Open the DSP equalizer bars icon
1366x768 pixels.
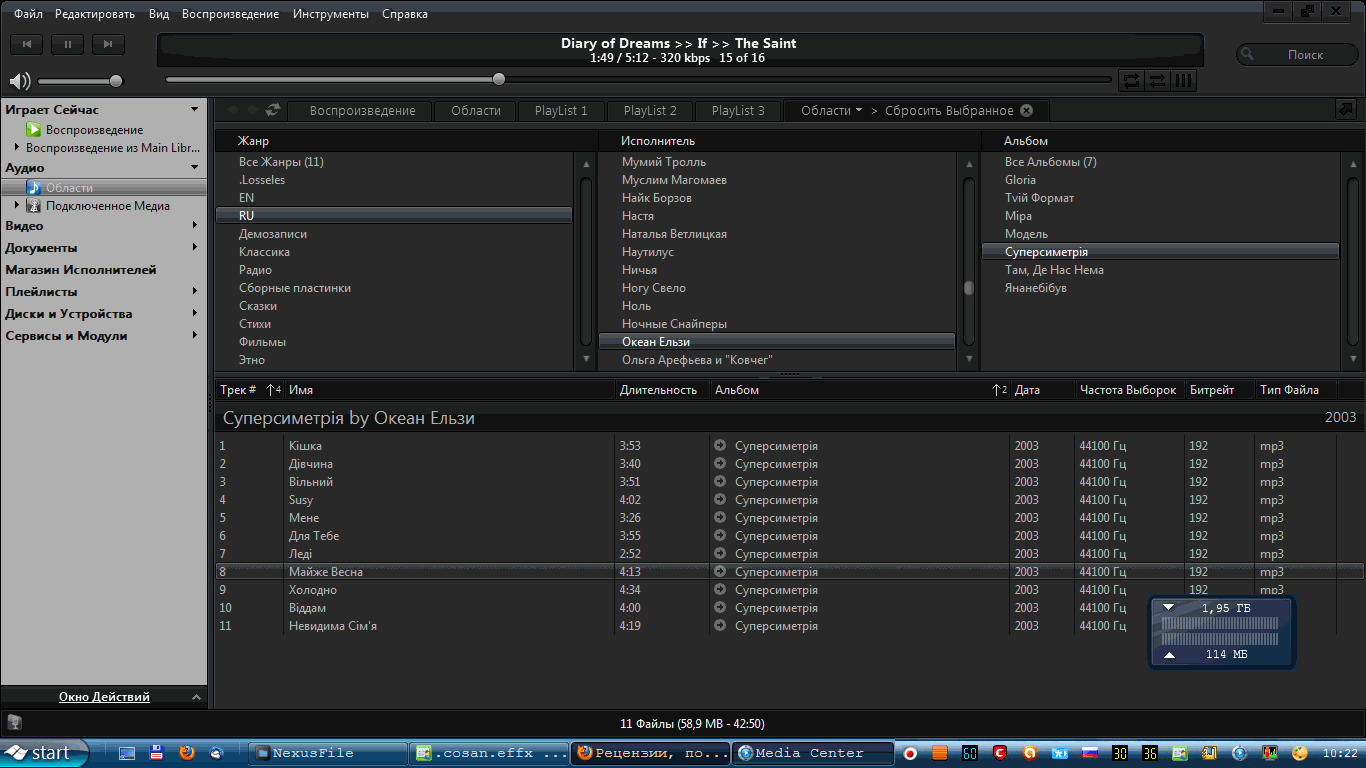coord(1183,80)
